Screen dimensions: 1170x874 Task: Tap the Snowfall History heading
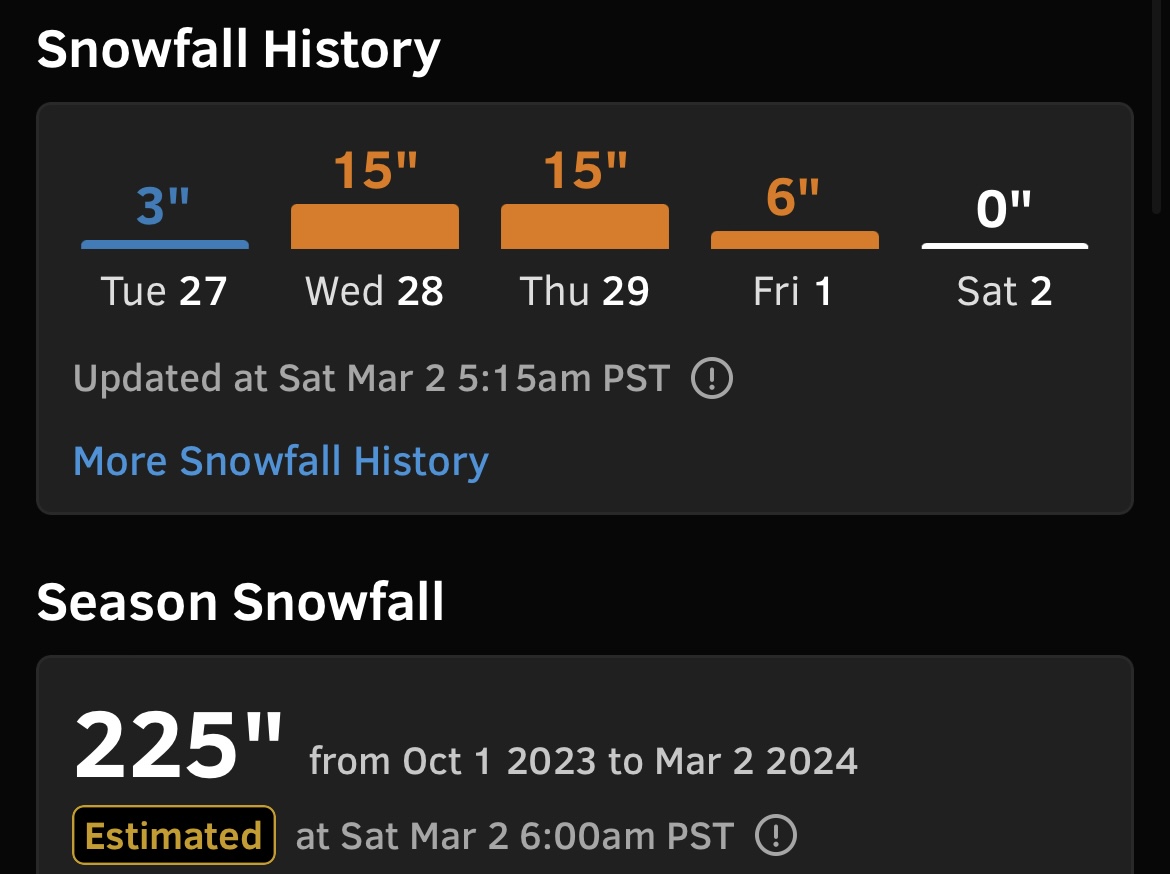(239, 50)
